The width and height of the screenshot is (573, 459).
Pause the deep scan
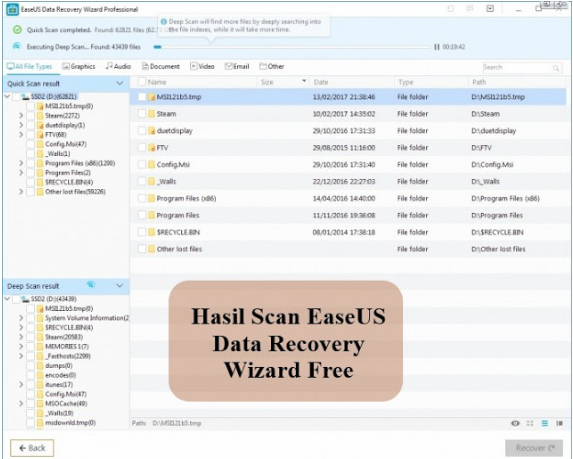(x=436, y=47)
